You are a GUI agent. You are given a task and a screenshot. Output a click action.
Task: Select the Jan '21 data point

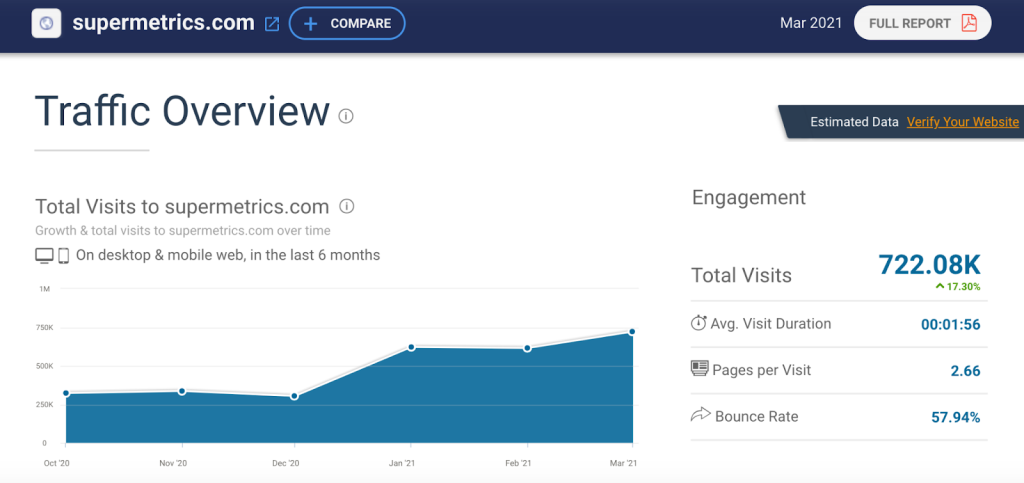click(x=411, y=347)
